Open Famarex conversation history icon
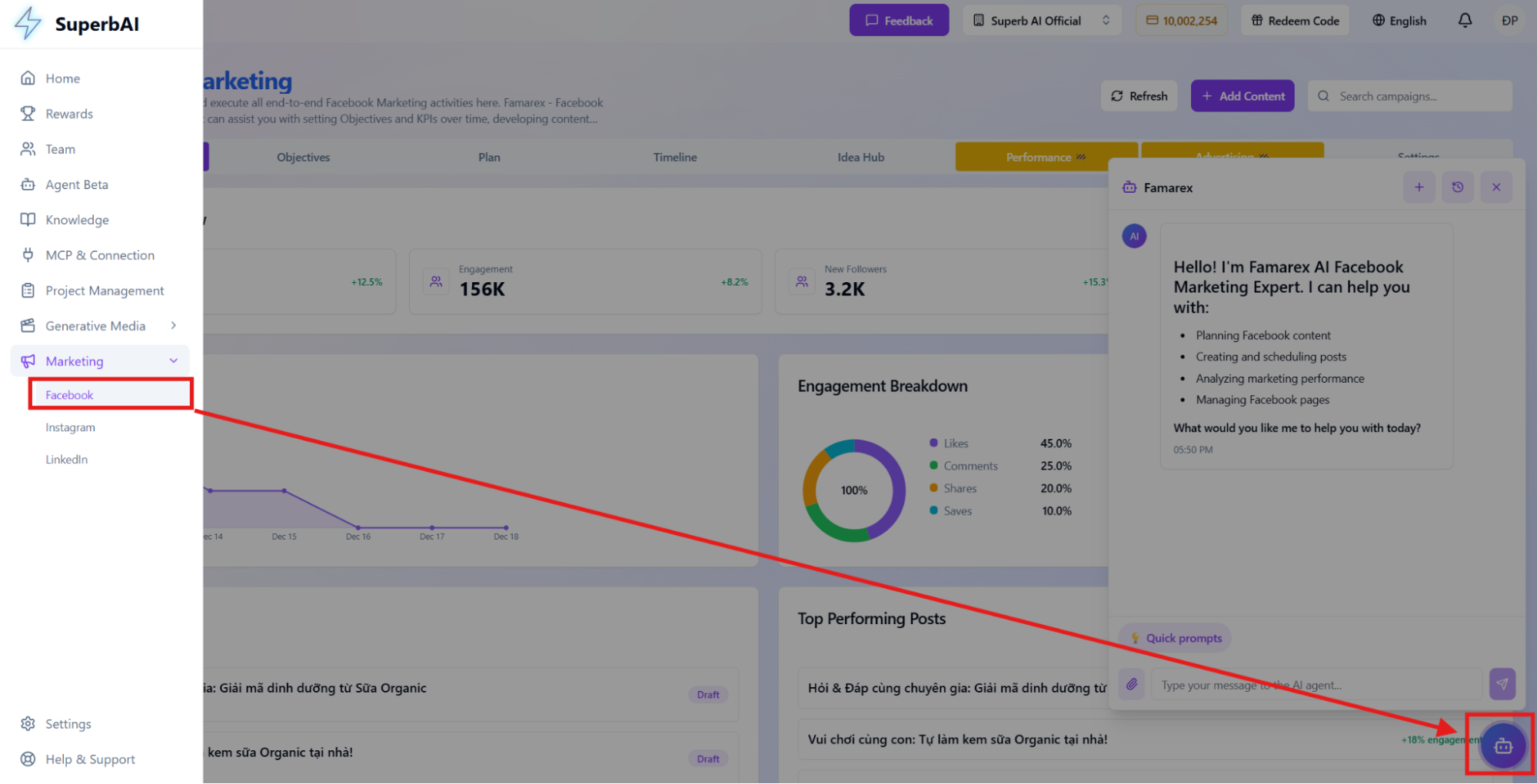Image resolution: width=1537 pixels, height=784 pixels. tap(1457, 187)
